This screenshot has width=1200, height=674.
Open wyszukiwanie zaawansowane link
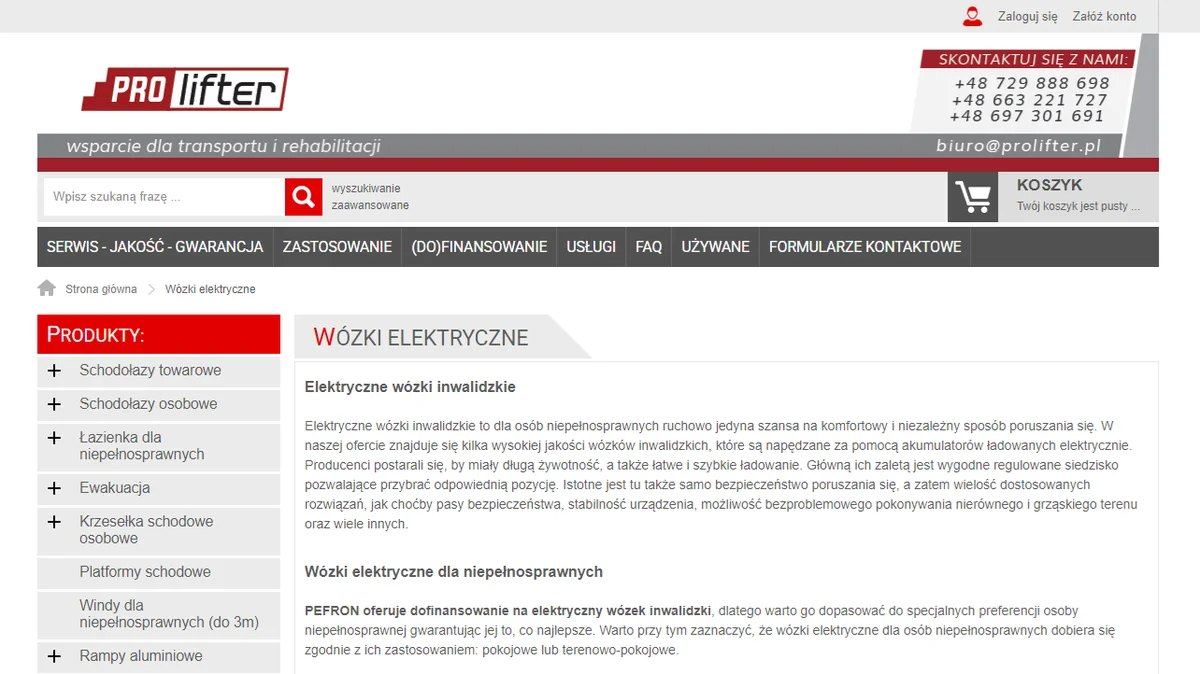[370, 197]
